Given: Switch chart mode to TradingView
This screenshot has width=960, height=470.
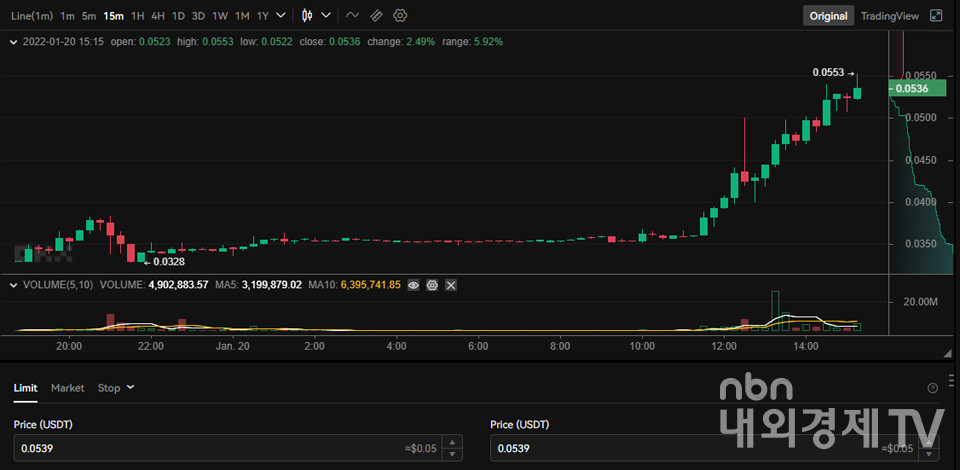Looking at the screenshot, I should (x=889, y=16).
